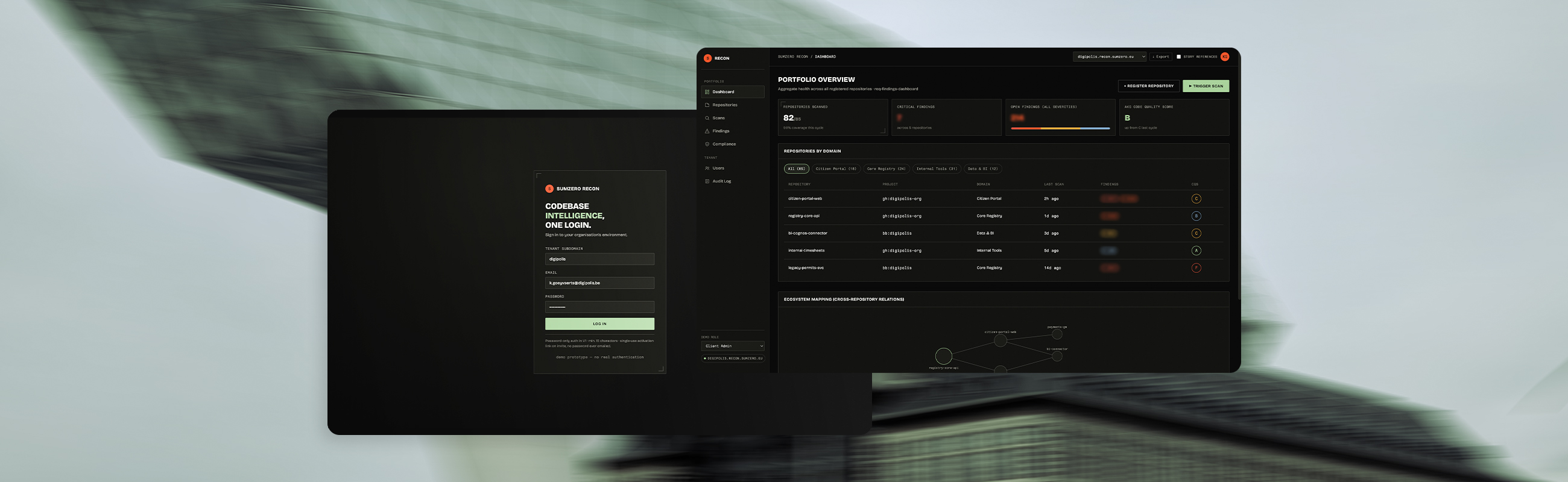This screenshot has width=1568, height=482.
Task: Click the CQS column header
Action: pos(1195,184)
